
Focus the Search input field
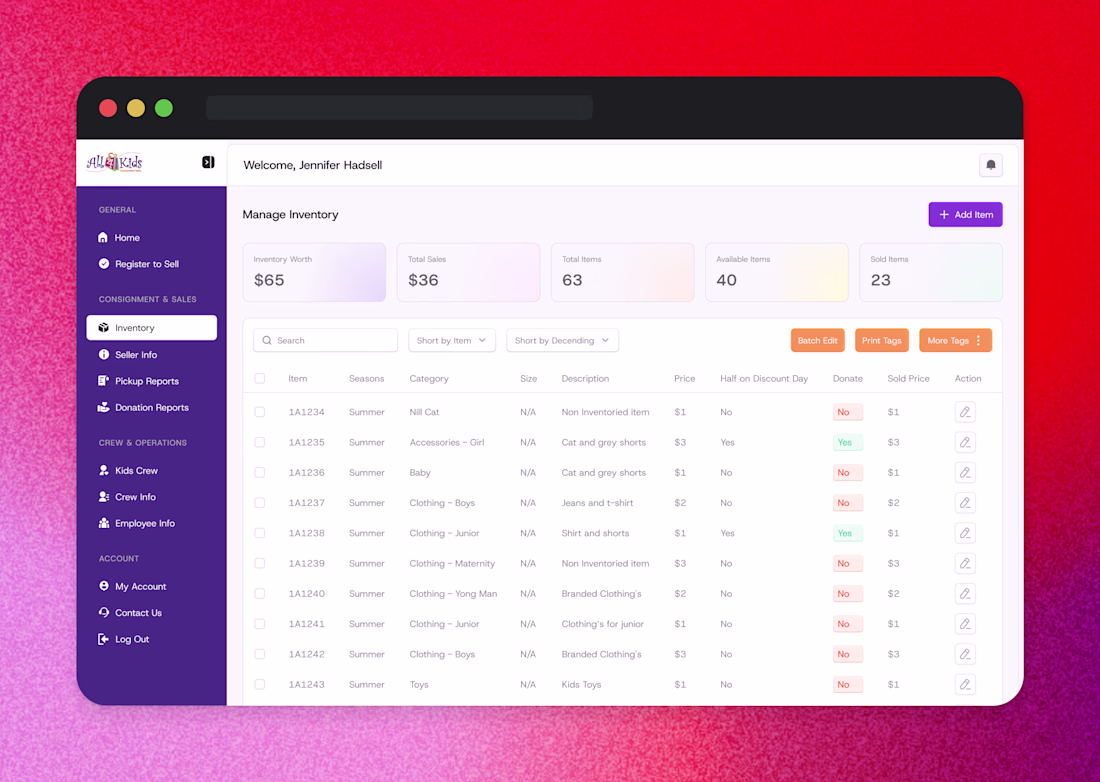(326, 340)
